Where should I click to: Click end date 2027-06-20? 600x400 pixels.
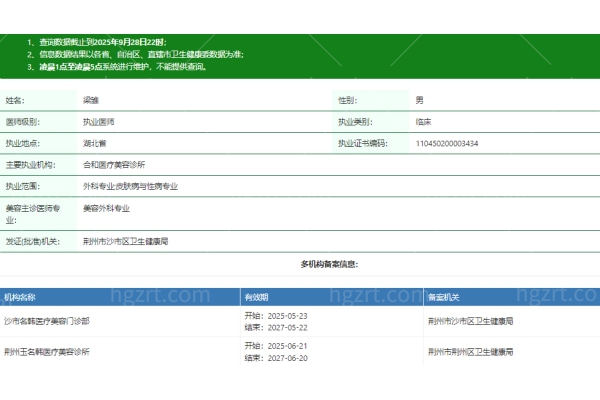click(x=287, y=358)
